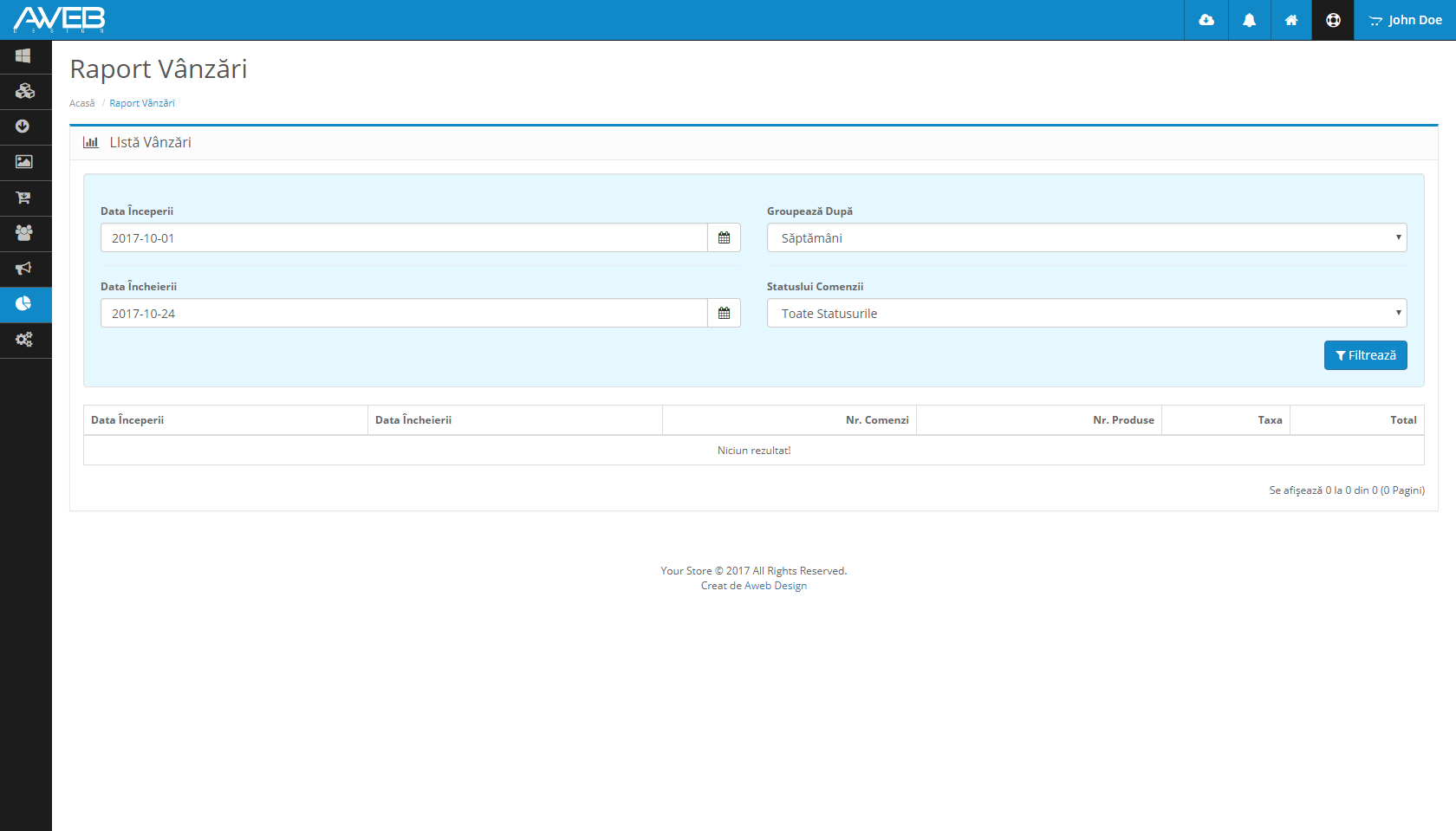This screenshot has height=831, width=1456.
Task: Click the cloud download icon in header
Action: pyautogui.click(x=1206, y=20)
